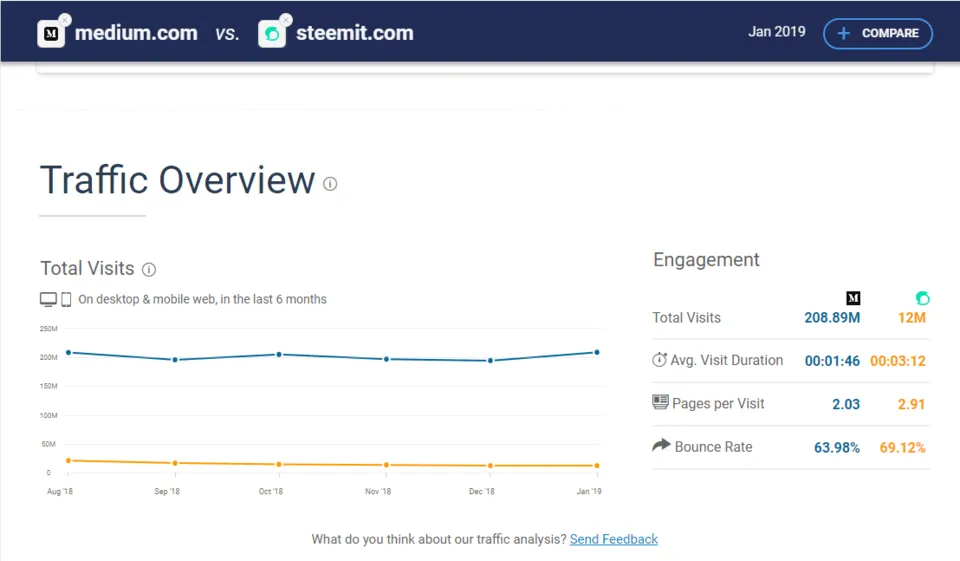Click the Steemit icon in Engagement column header
The height and width of the screenshot is (561, 960).
coord(923,298)
